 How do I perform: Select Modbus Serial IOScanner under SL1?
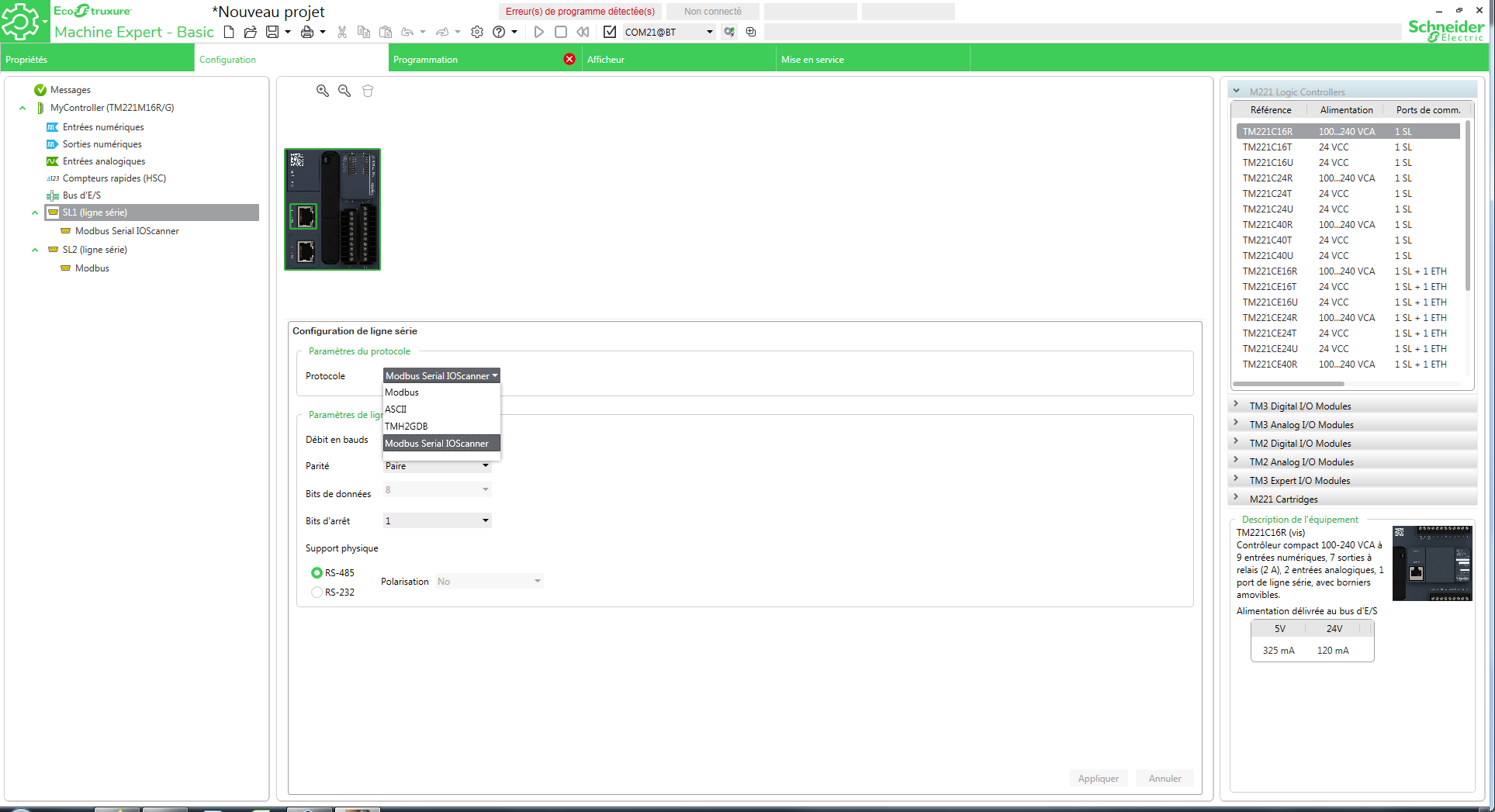[x=127, y=231]
